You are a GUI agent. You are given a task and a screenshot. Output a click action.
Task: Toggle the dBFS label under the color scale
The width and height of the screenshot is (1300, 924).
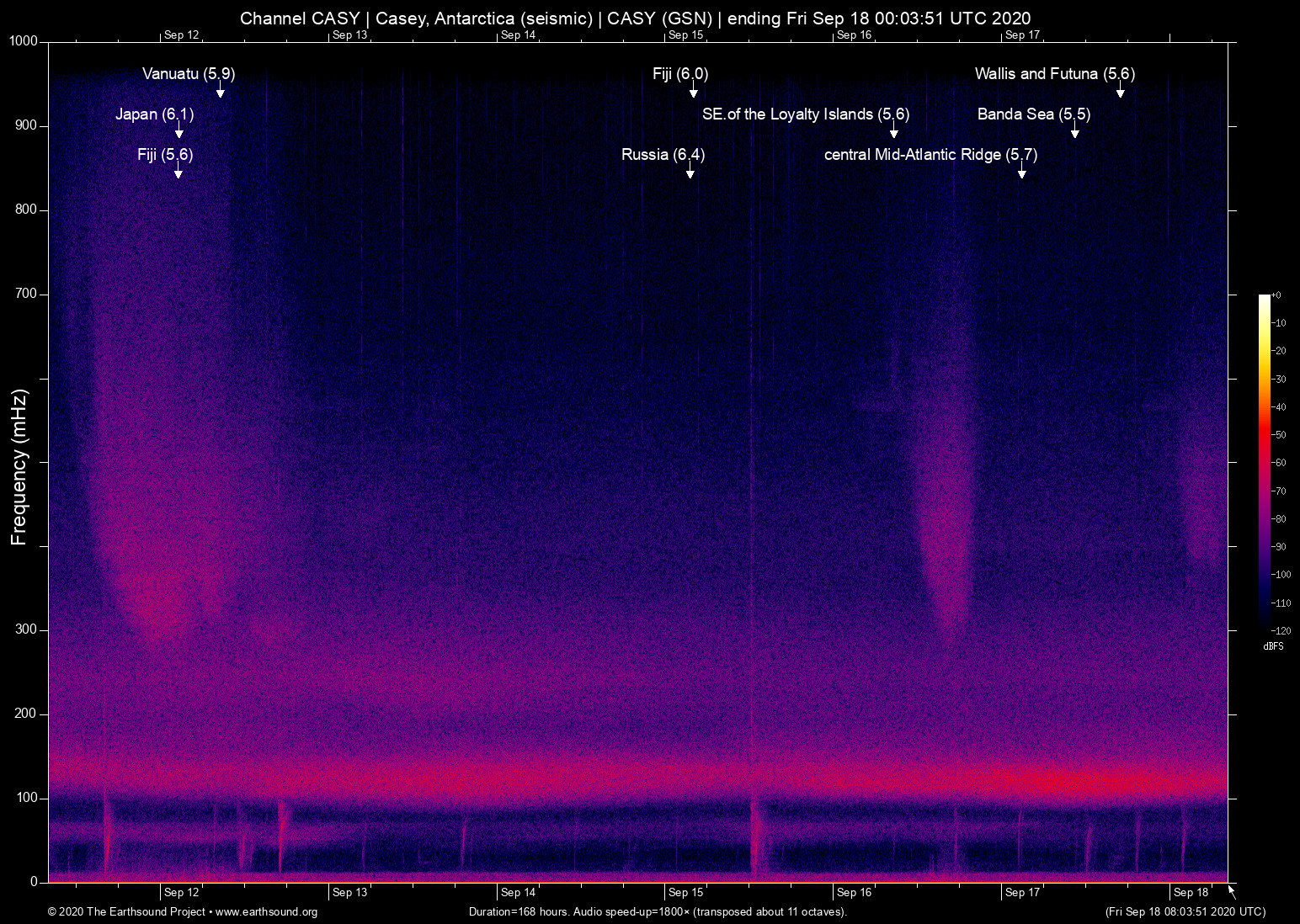1274,646
